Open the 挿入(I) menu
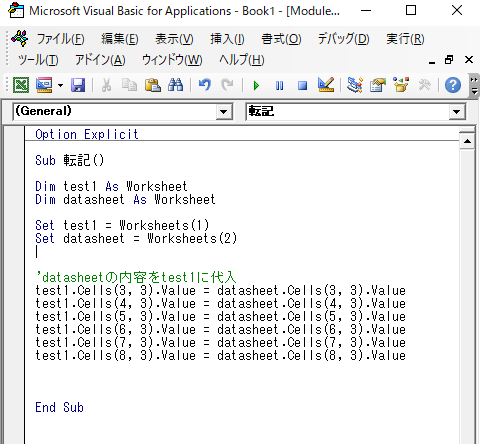The height and width of the screenshot is (444, 480). tap(227, 39)
